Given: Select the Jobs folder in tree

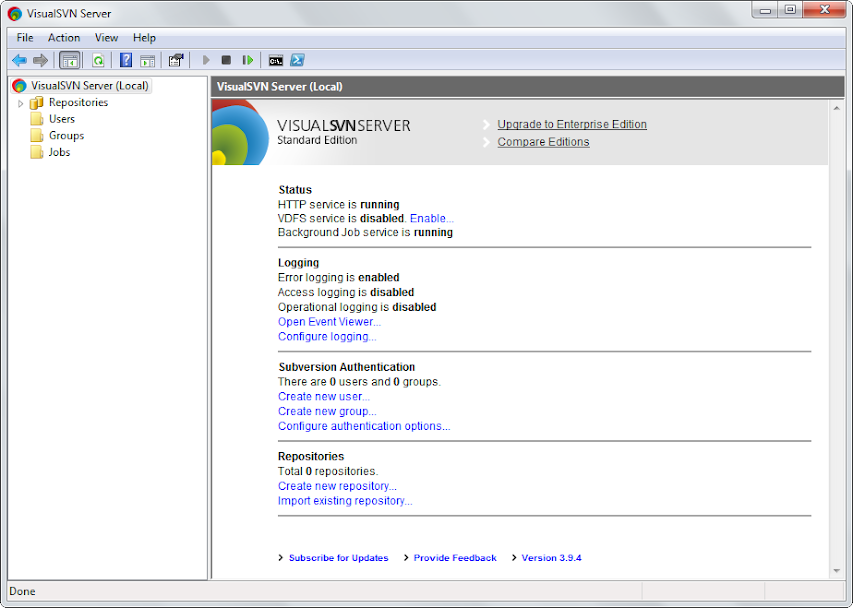Looking at the screenshot, I should pos(59,152).
